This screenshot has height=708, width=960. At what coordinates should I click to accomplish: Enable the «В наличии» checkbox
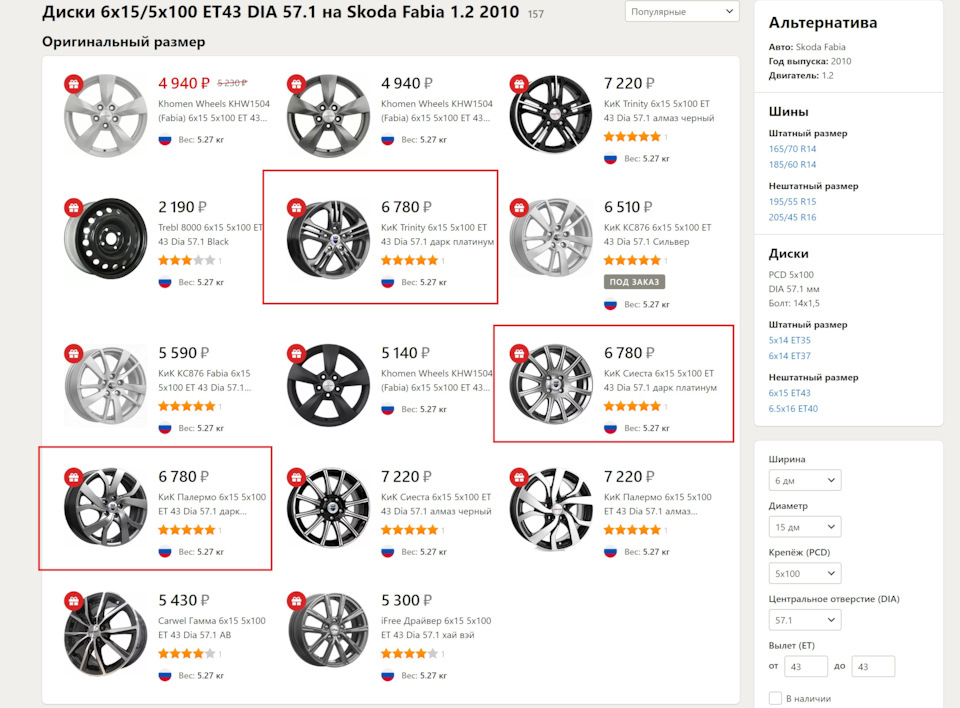pos(775,698)
